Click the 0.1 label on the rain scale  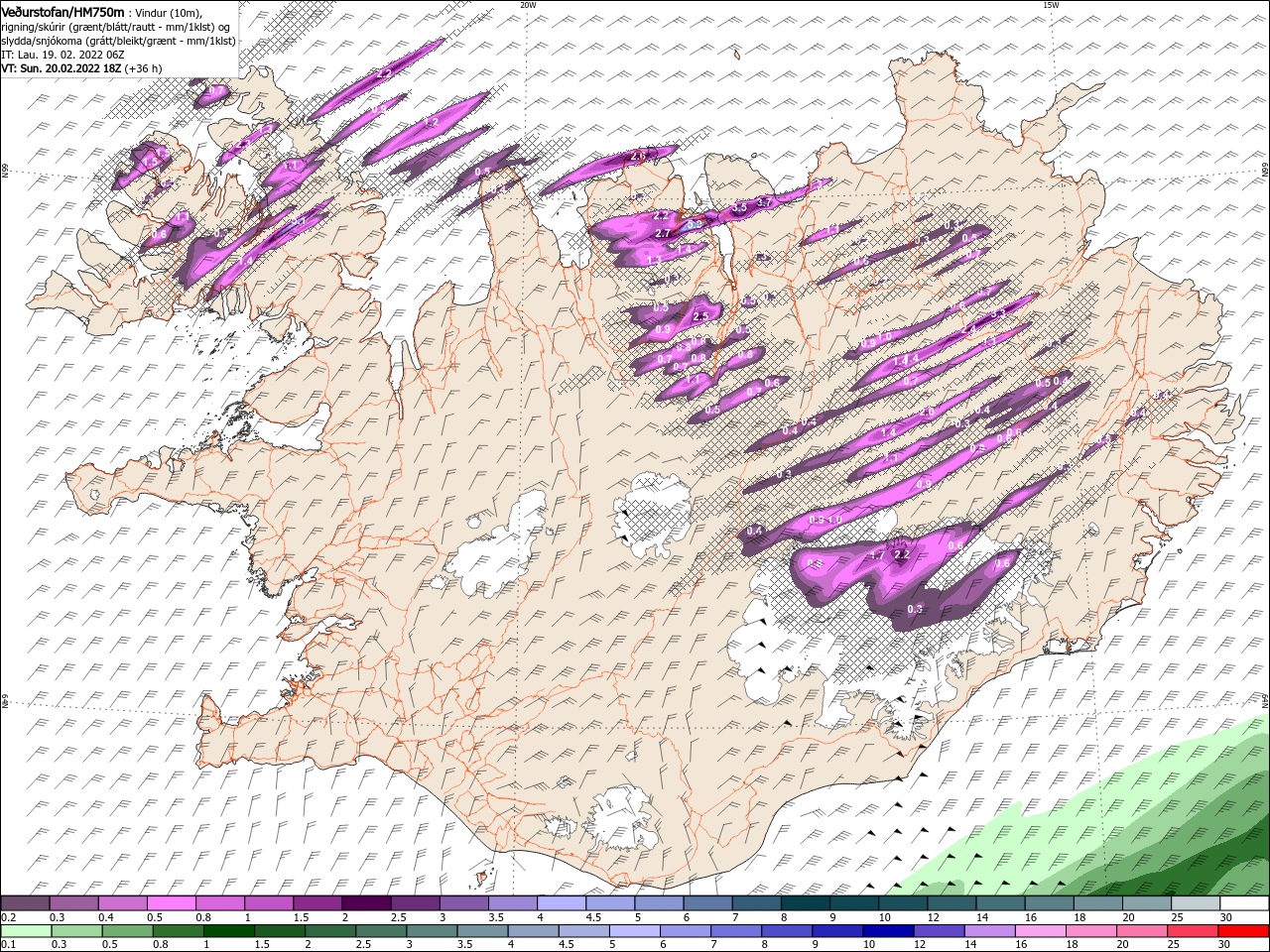(x=7, y=944)
